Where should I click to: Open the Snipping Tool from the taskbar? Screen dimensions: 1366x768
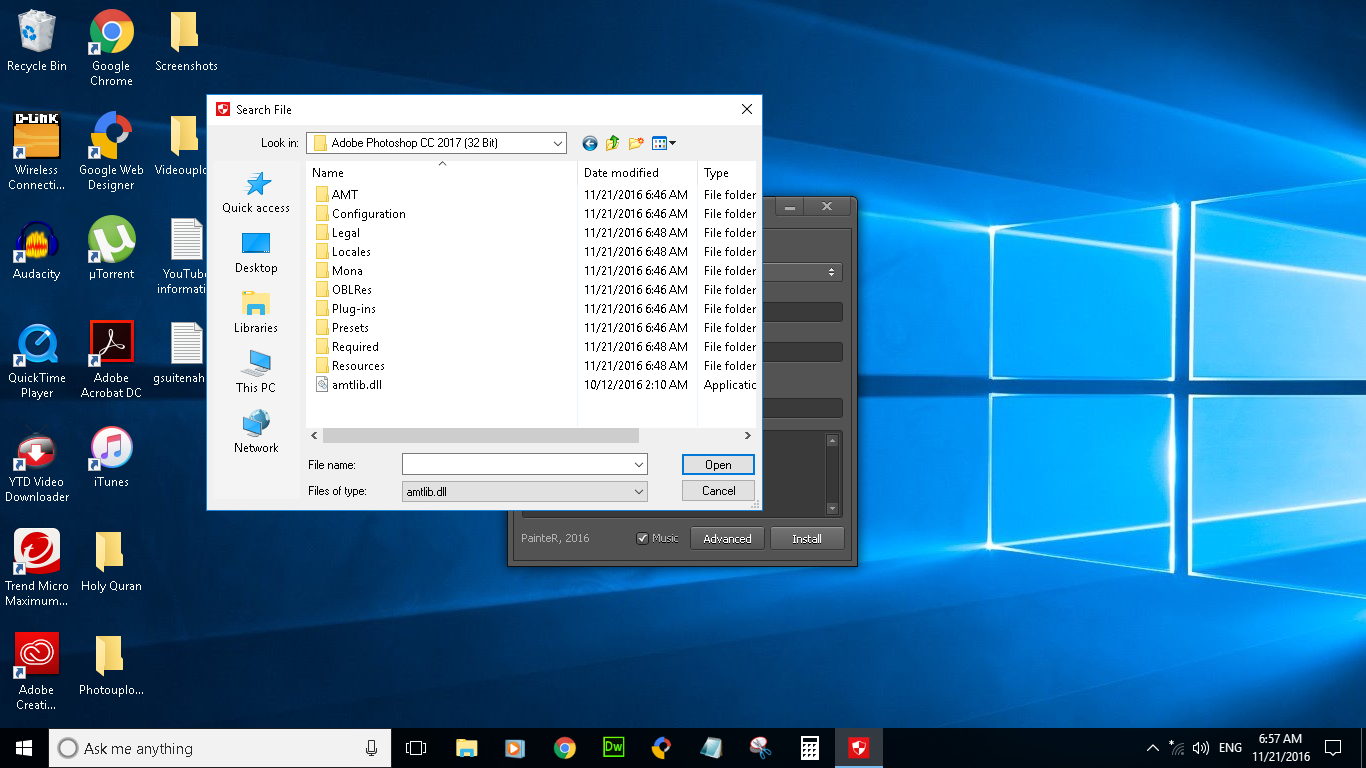pos(760,747)
